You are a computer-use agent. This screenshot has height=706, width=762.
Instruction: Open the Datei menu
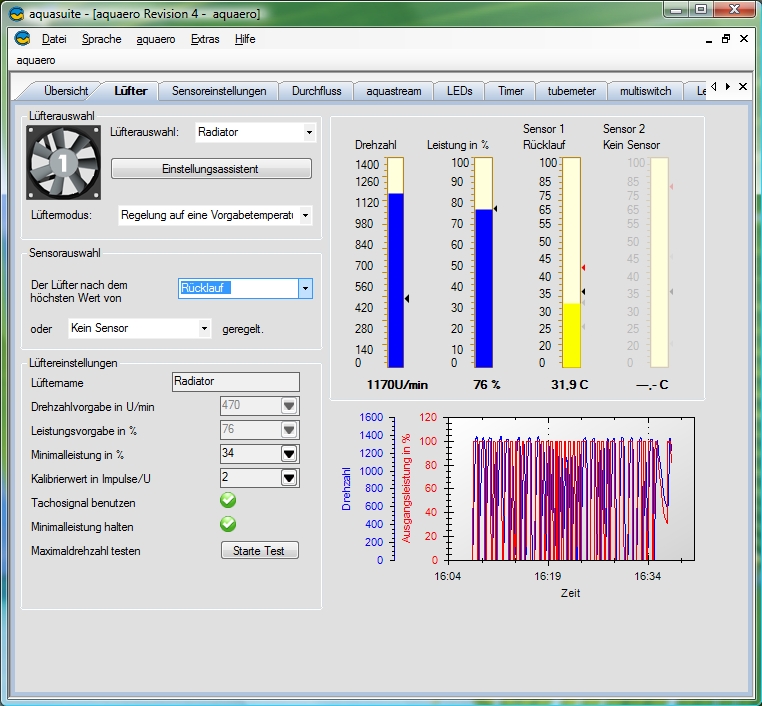[x=54, y=39]
